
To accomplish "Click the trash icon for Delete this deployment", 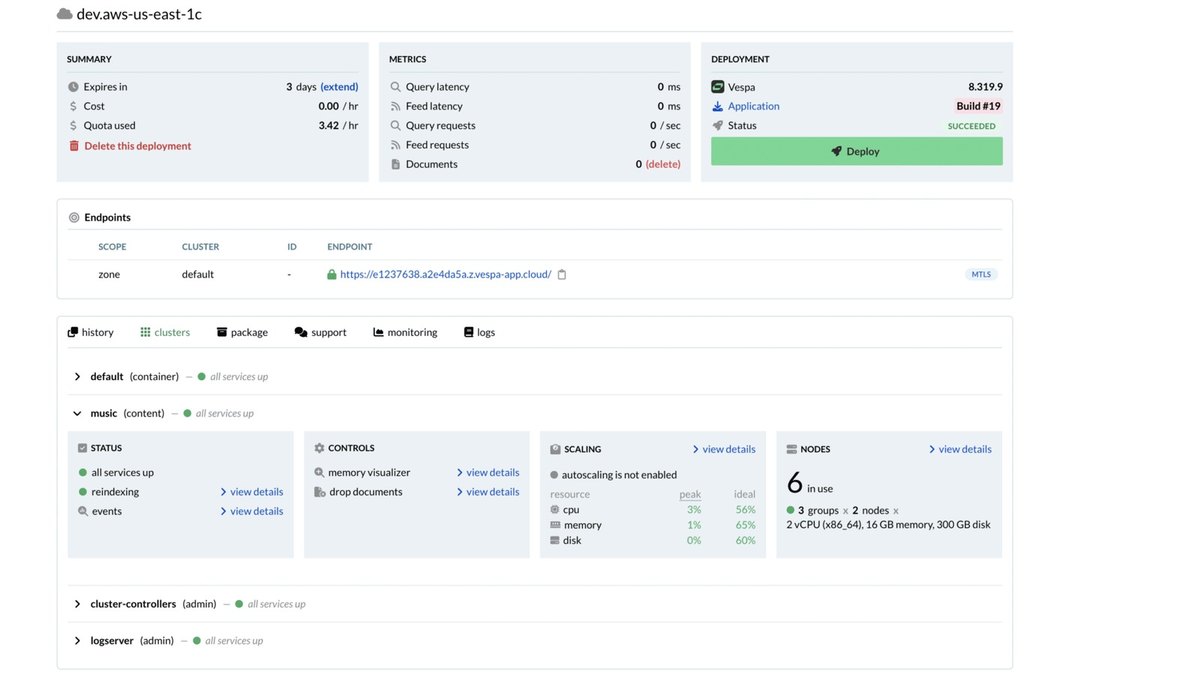I will 73,146.
